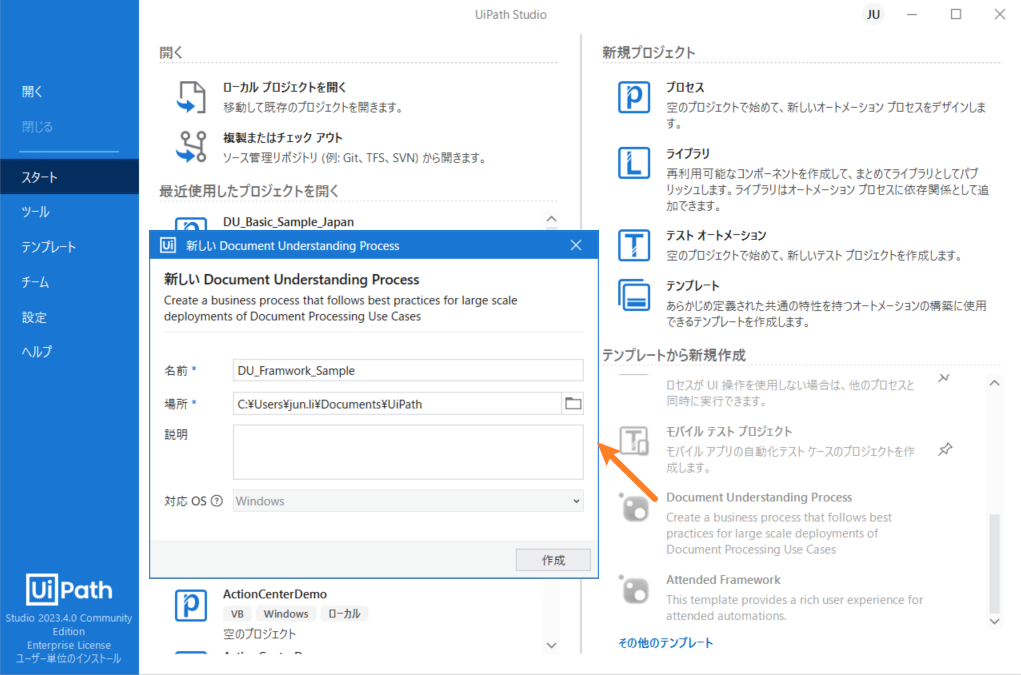Click the Document Understanding Process template icon
The width and height of the screenshot is (1021, 675).
634,507
